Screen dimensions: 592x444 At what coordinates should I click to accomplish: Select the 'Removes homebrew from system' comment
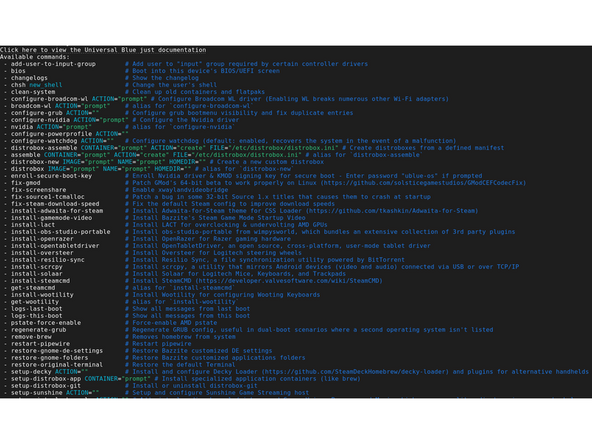[180, 336]
